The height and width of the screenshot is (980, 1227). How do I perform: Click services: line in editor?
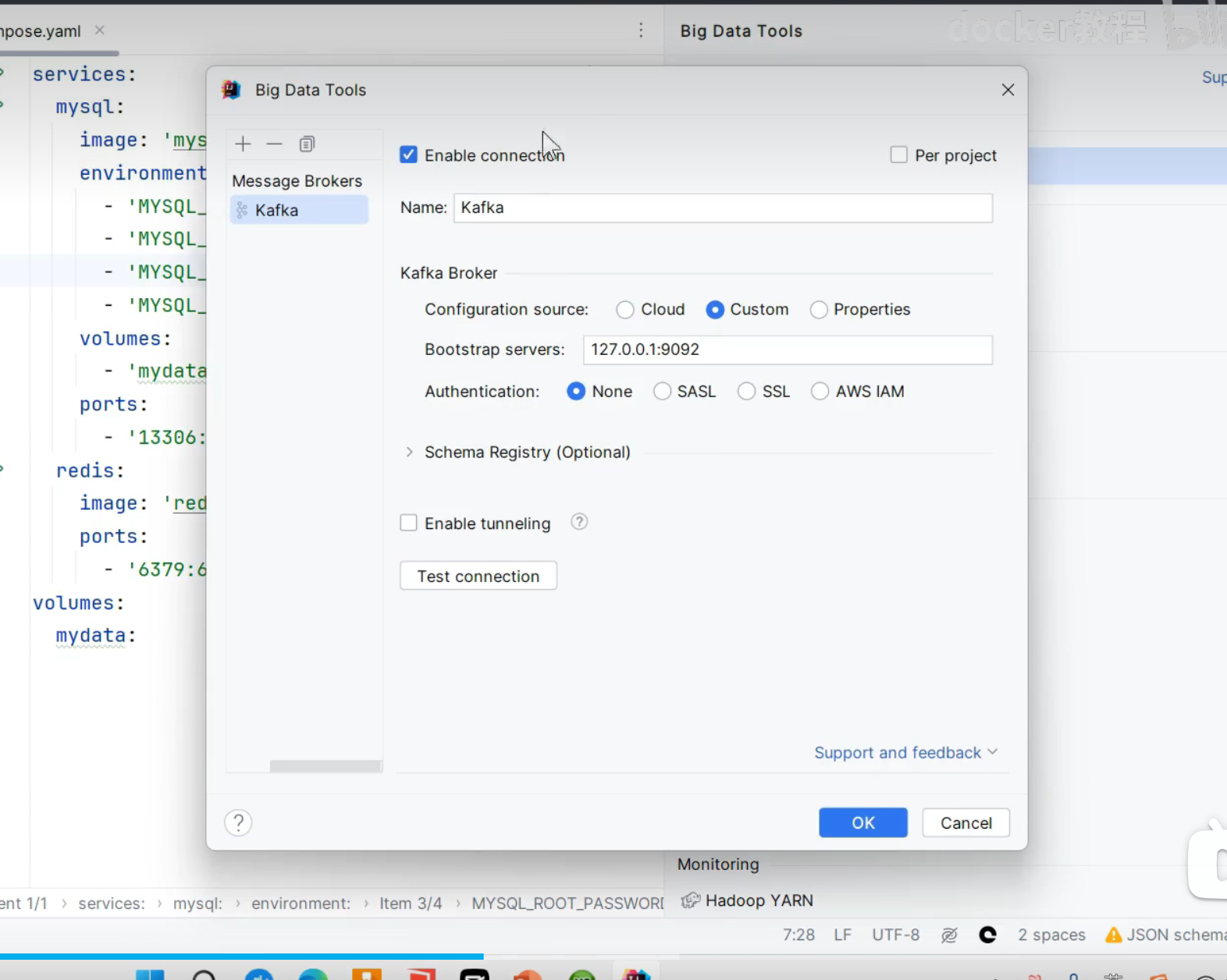coord(84,74)
